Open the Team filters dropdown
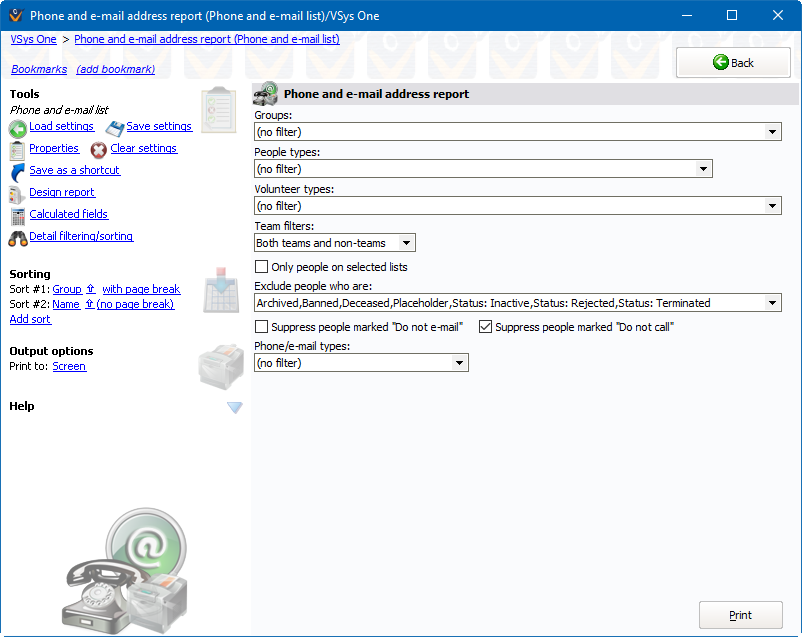Image resolution: width=802 pixels, height=637 pixels. (405, 243)
